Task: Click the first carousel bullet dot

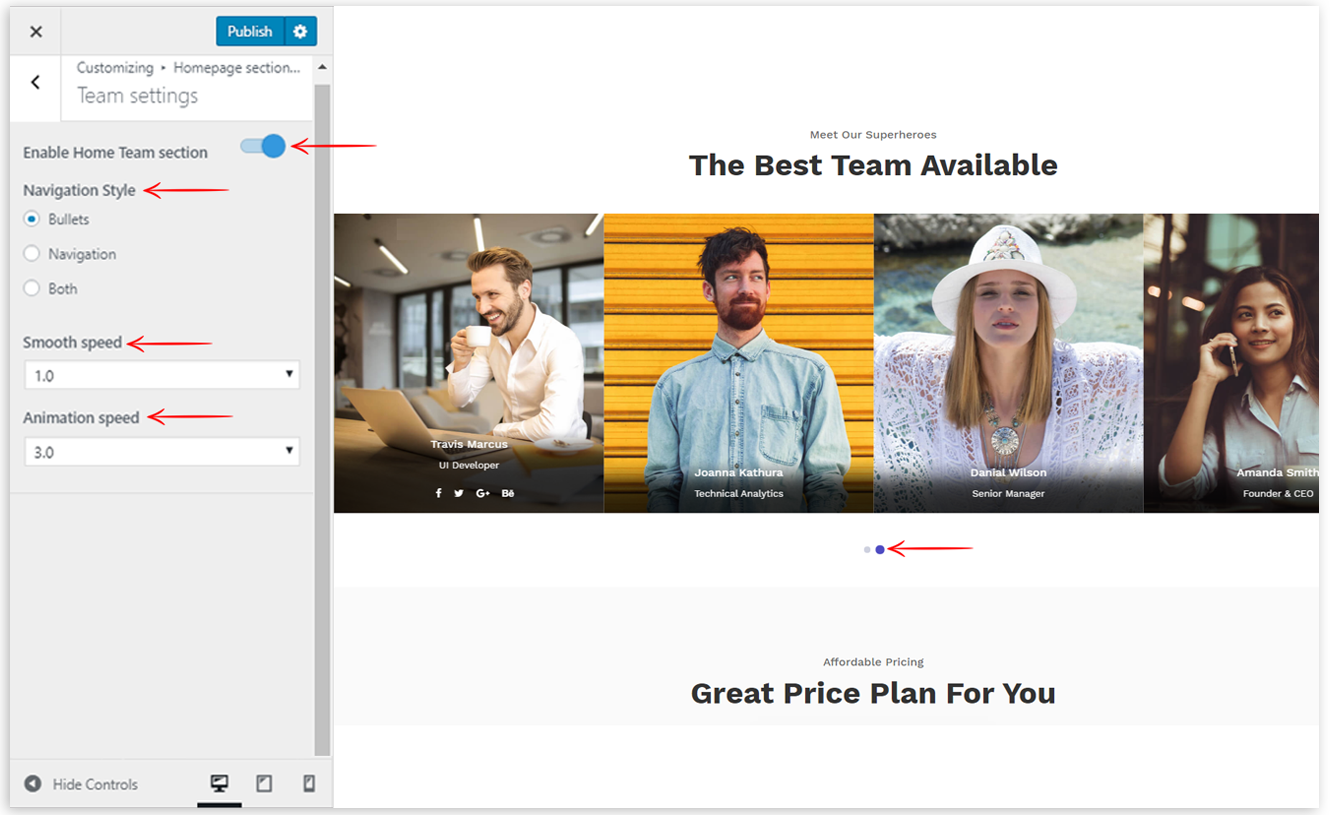Action: point(867,550)
